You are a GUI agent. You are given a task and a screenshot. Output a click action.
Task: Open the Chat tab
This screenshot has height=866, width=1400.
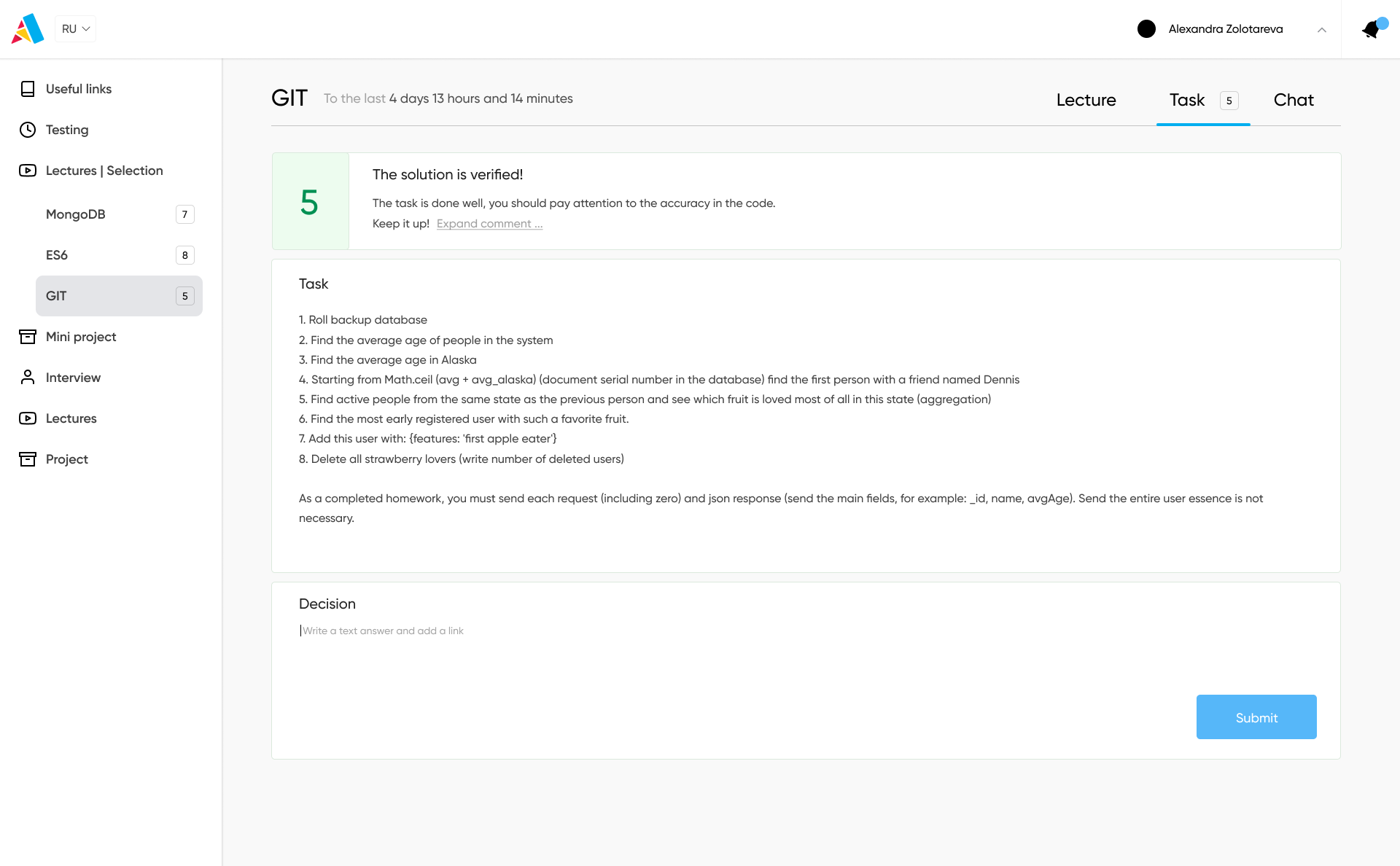1294,100
